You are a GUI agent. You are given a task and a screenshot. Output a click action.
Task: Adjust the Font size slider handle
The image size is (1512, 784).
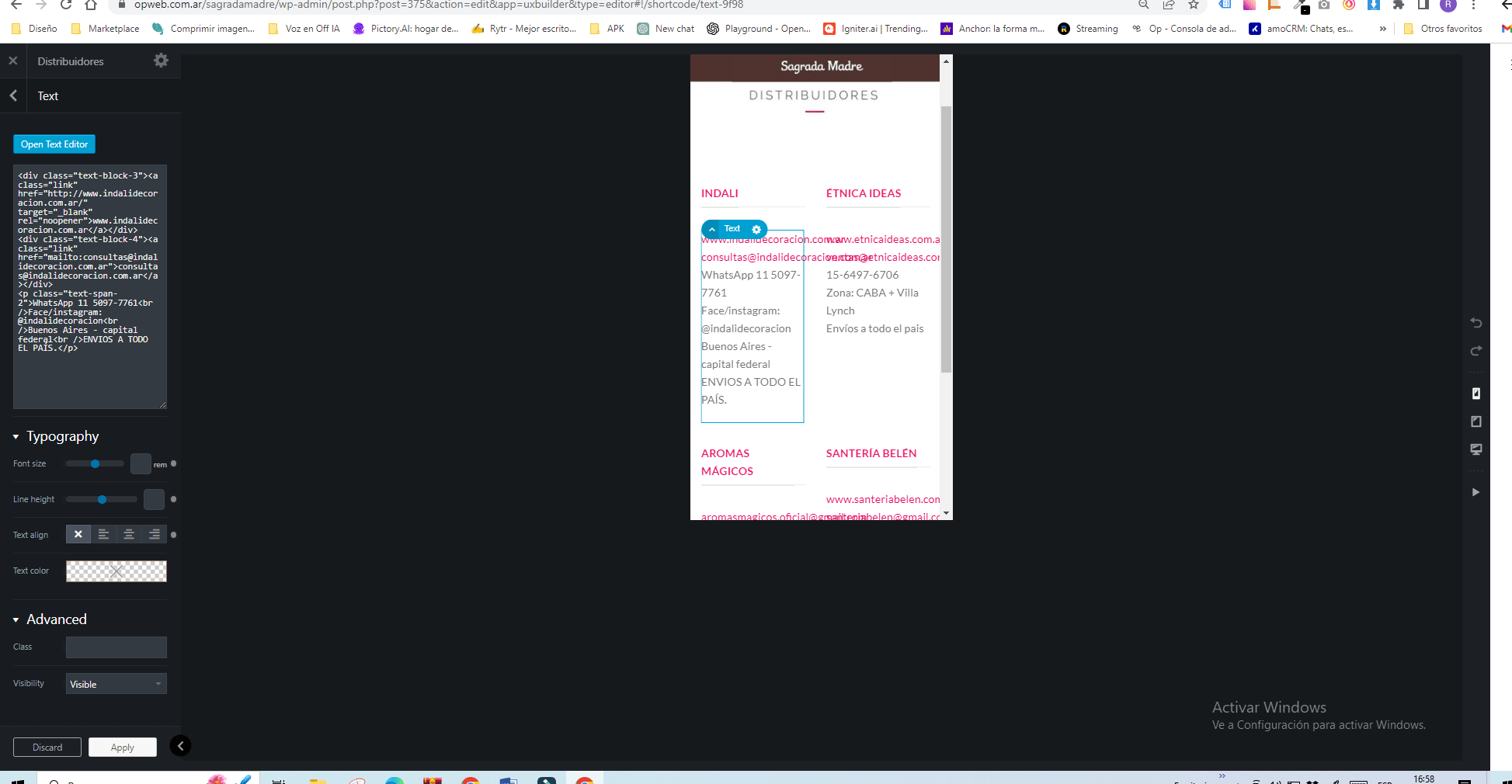coord(95,463)
